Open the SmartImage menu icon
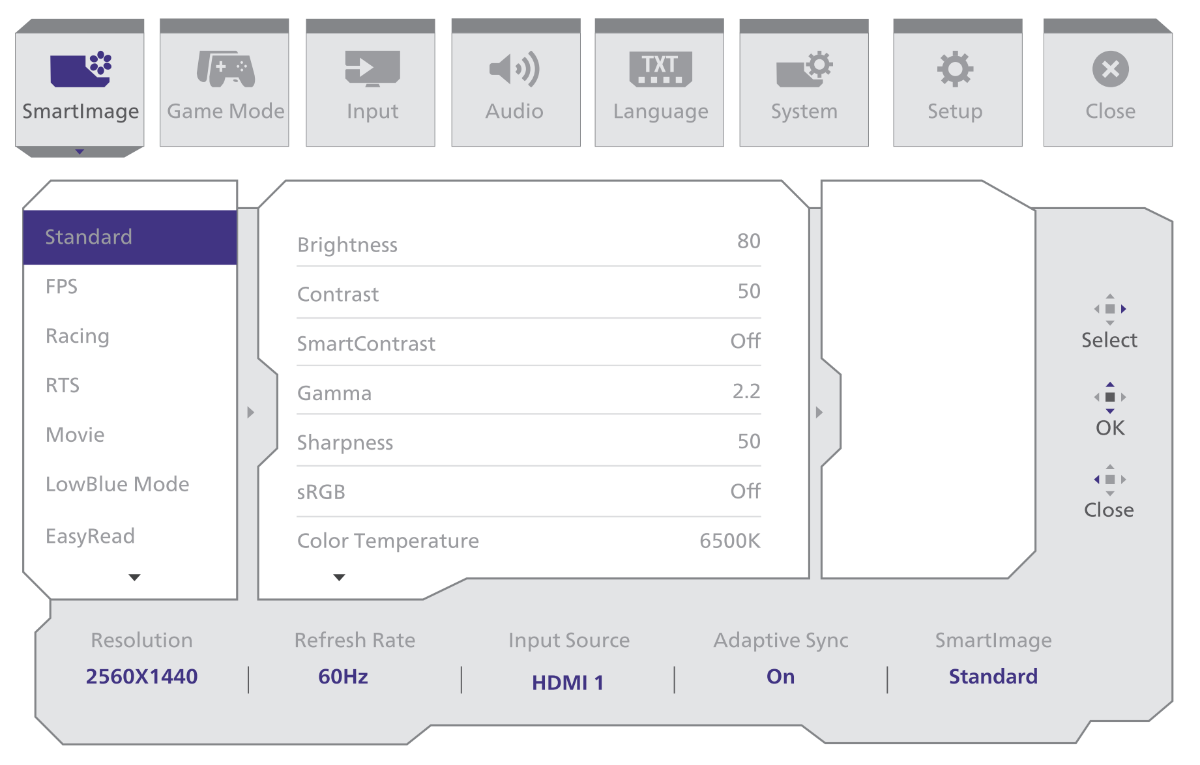The image size is (1200, 765). 80,70
